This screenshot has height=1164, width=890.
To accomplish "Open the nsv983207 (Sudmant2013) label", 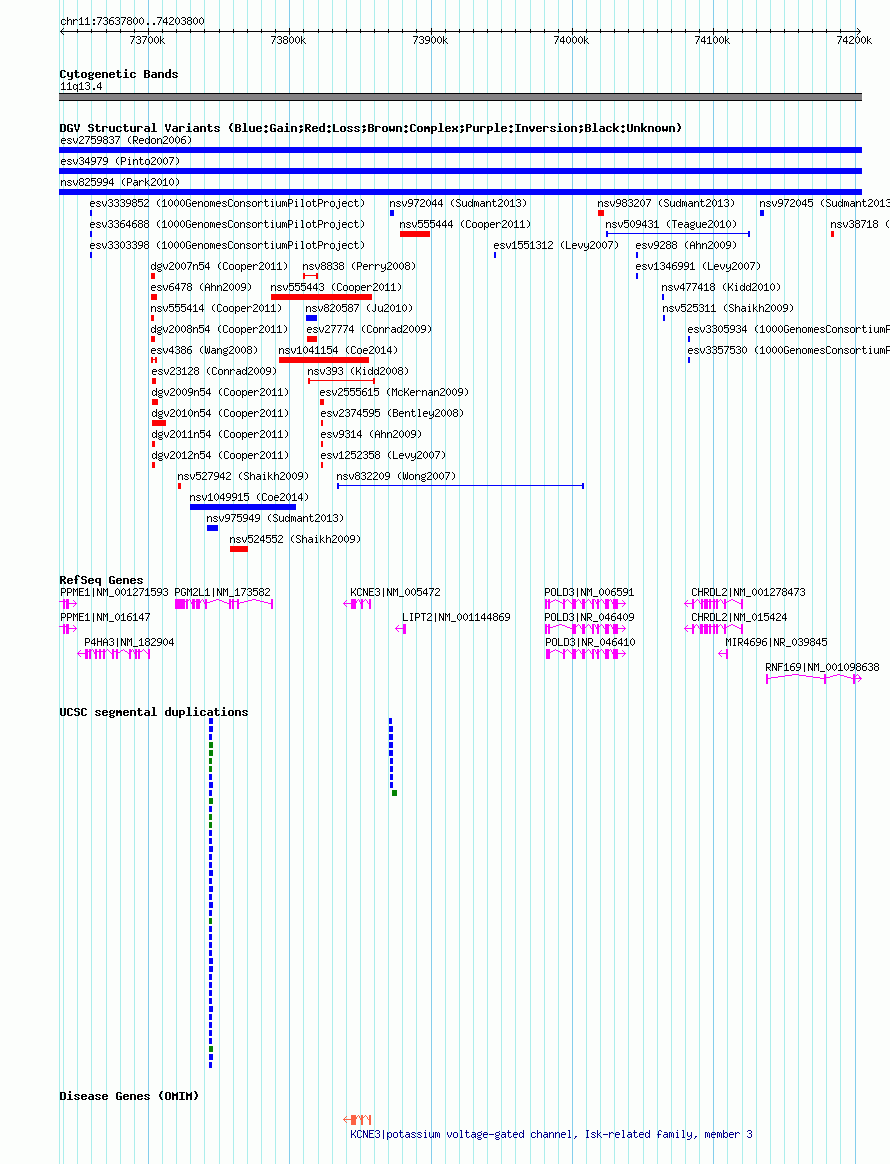I will 666,203.
